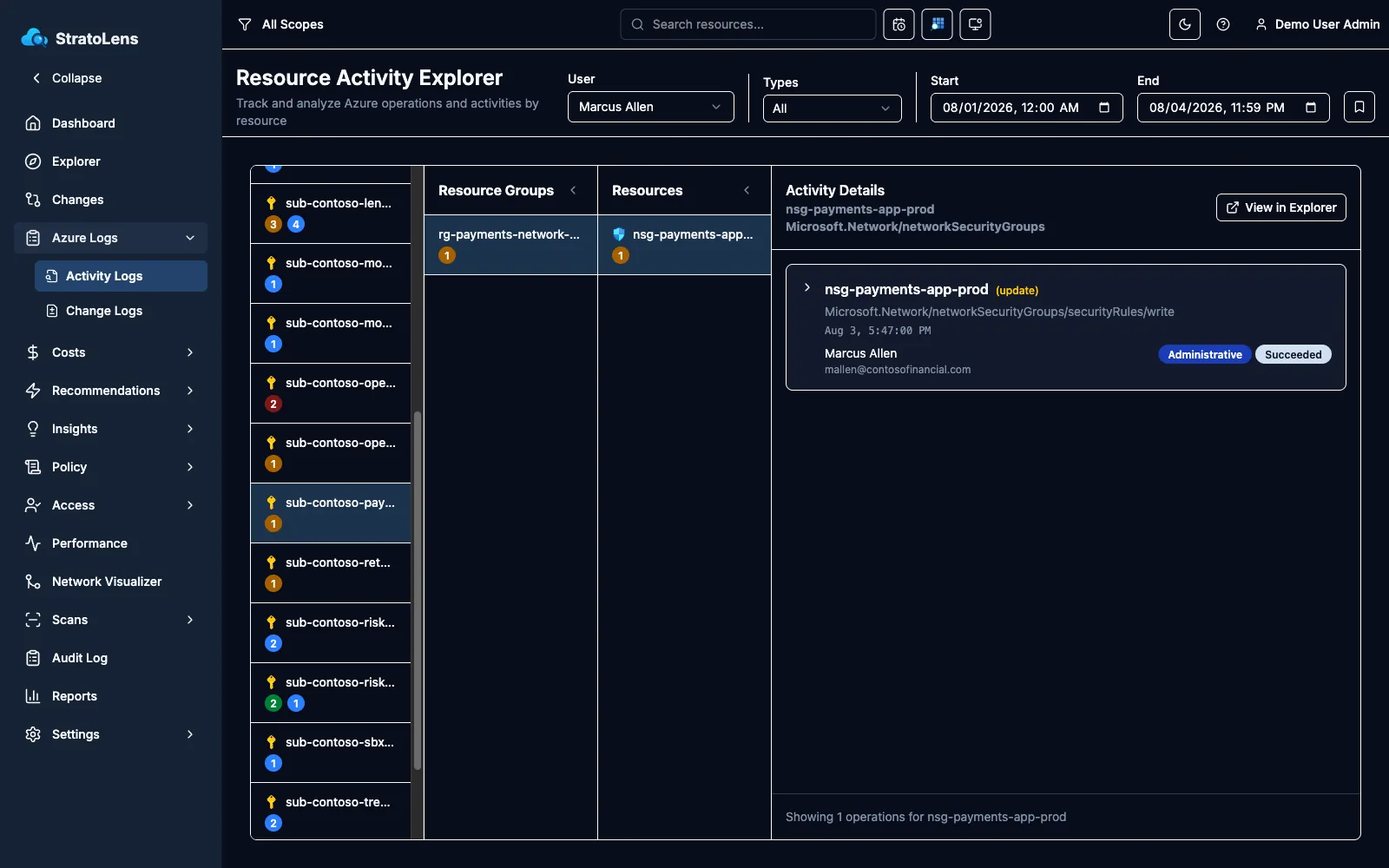This screenshot has height=868, width=1389.
Task: Open the help question mark icon
Action: [x=1223, y=24]
